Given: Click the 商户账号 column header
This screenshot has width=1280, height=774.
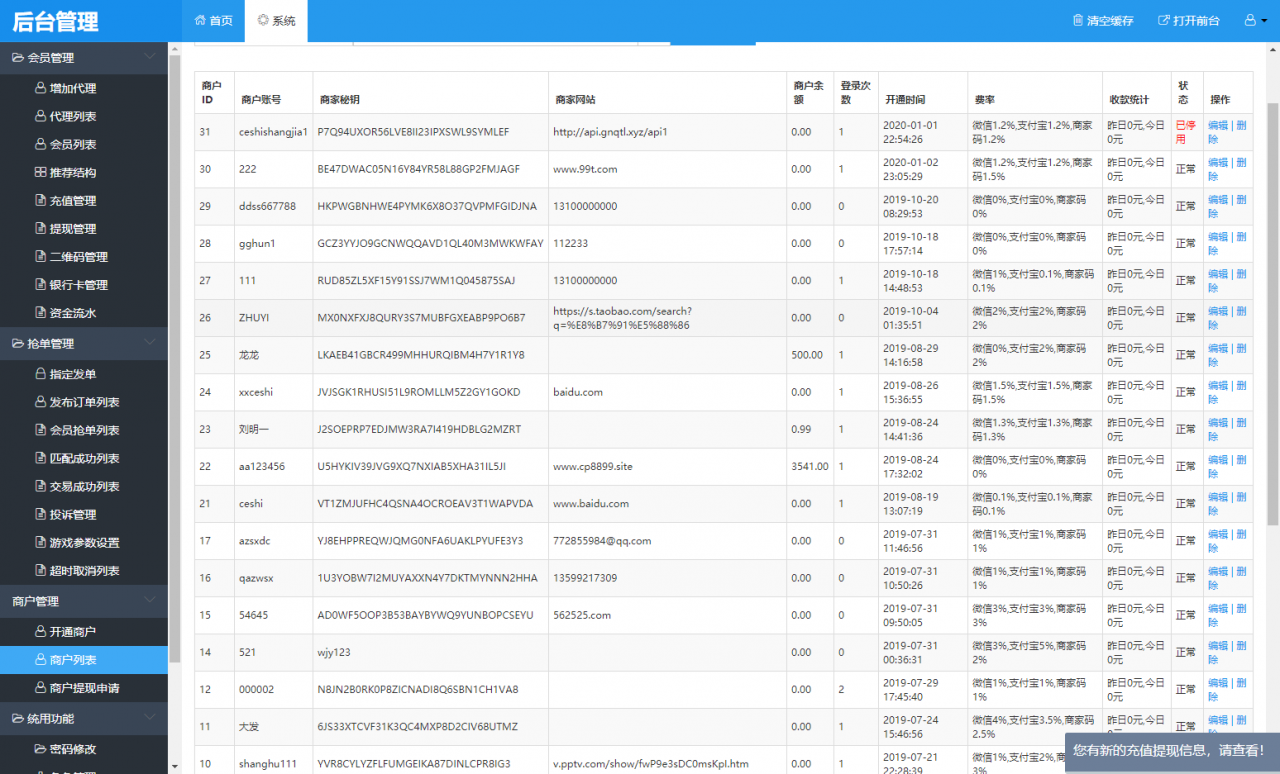Looking at the screenshot, I should click(261, 100).
